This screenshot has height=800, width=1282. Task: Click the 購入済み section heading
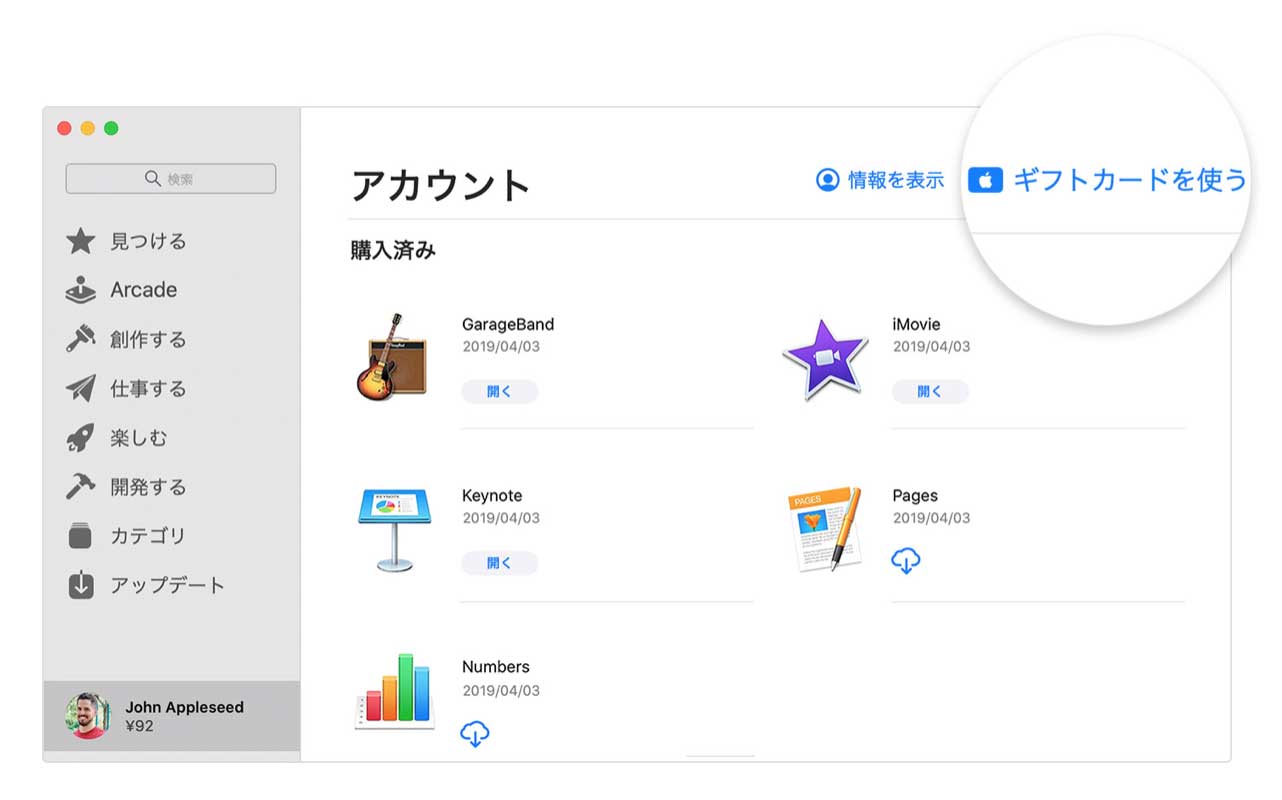(x=393, y=250)
